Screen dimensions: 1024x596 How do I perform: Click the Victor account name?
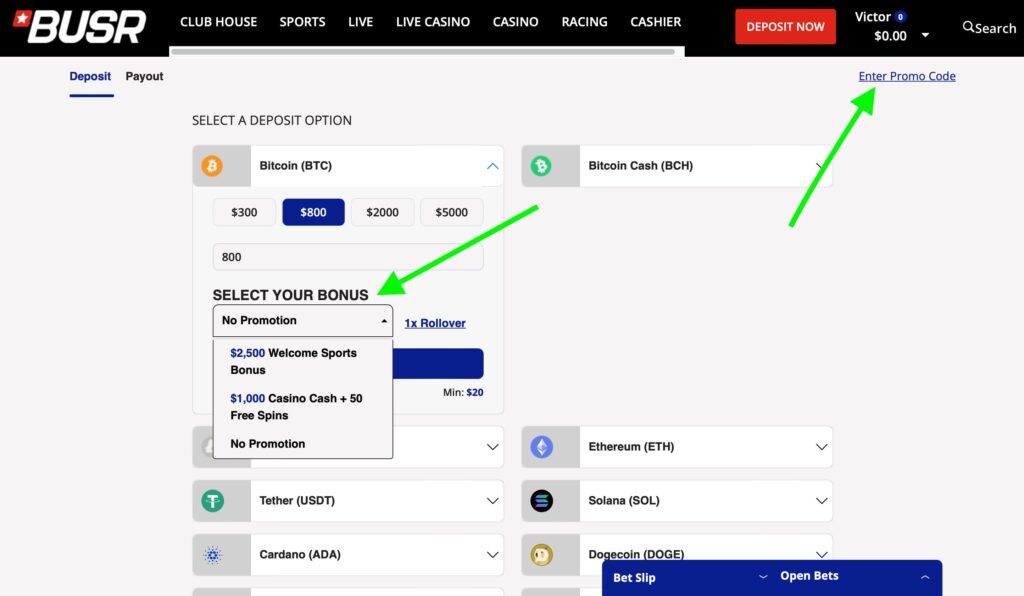tap(873, 17)
